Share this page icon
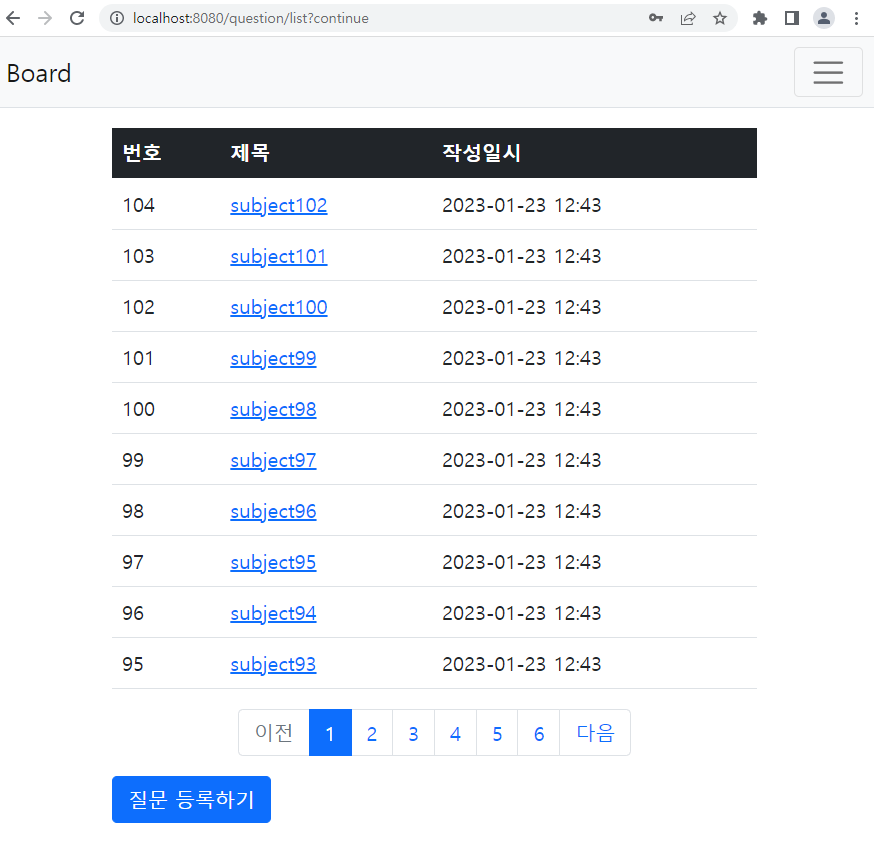The image size is (874, 841). [x=688, y=18]
